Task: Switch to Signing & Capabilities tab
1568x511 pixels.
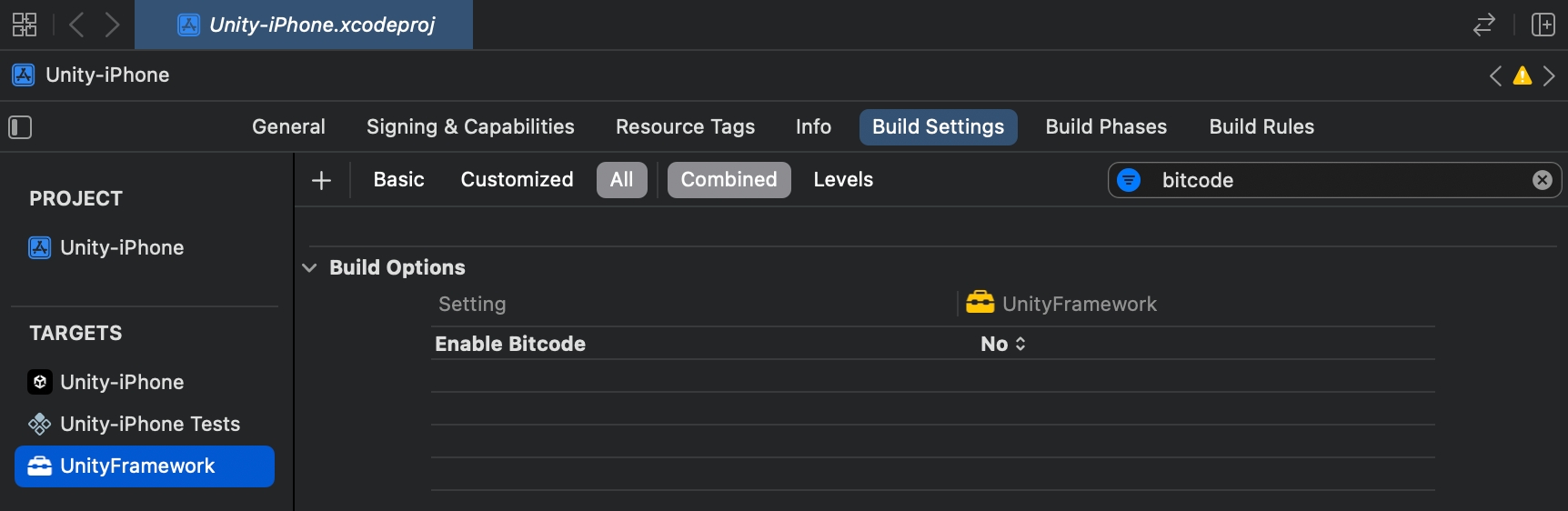Action: (x=470, y=127)
